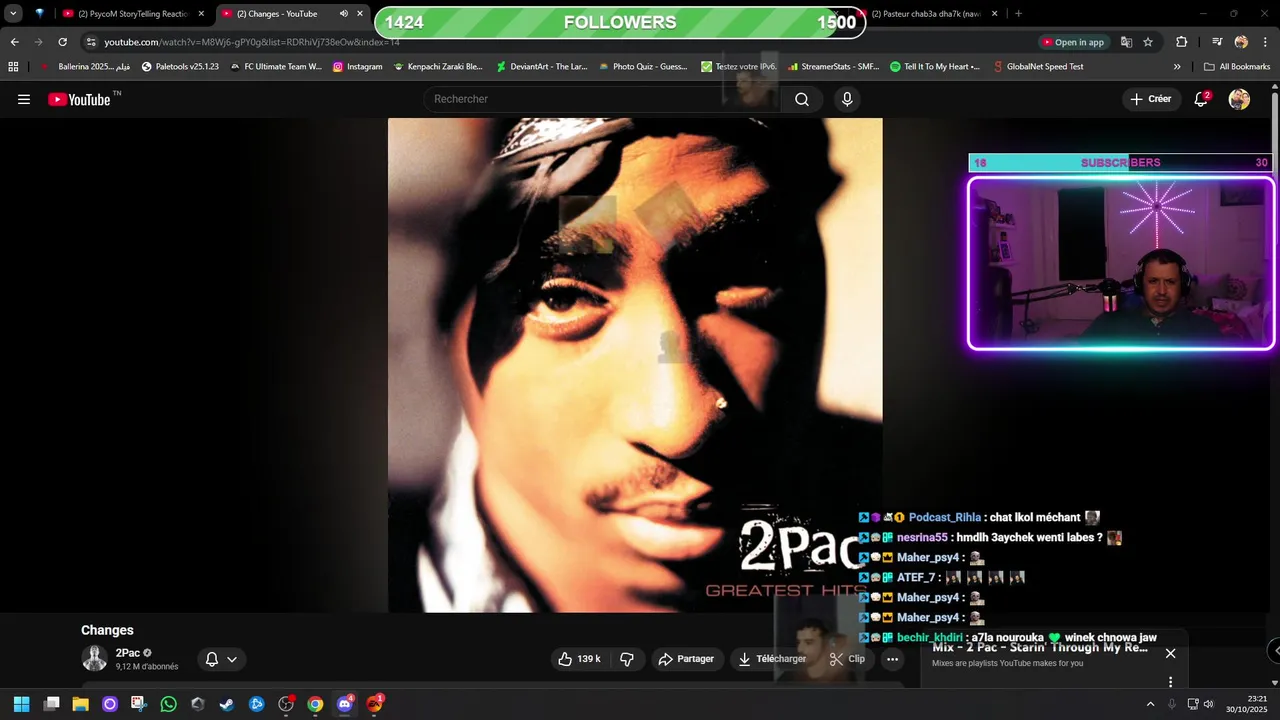Open Chrome extensions puzzle icon
Image resolution: width=1280 pixels, height=720 pixels.
click(1181, 42)
